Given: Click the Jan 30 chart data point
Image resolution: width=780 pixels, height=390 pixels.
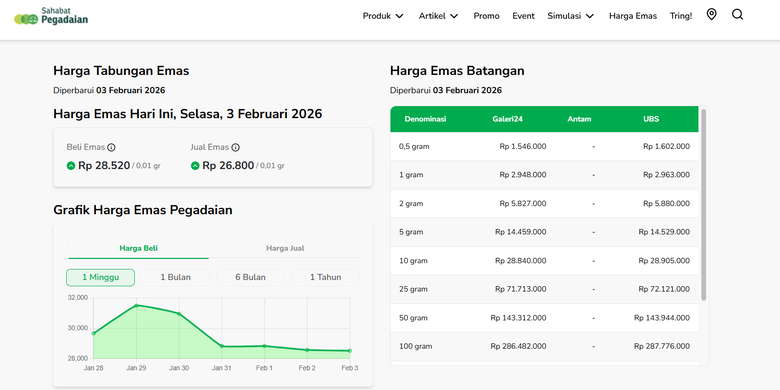Looking at the screenshot, I should 179,314.
